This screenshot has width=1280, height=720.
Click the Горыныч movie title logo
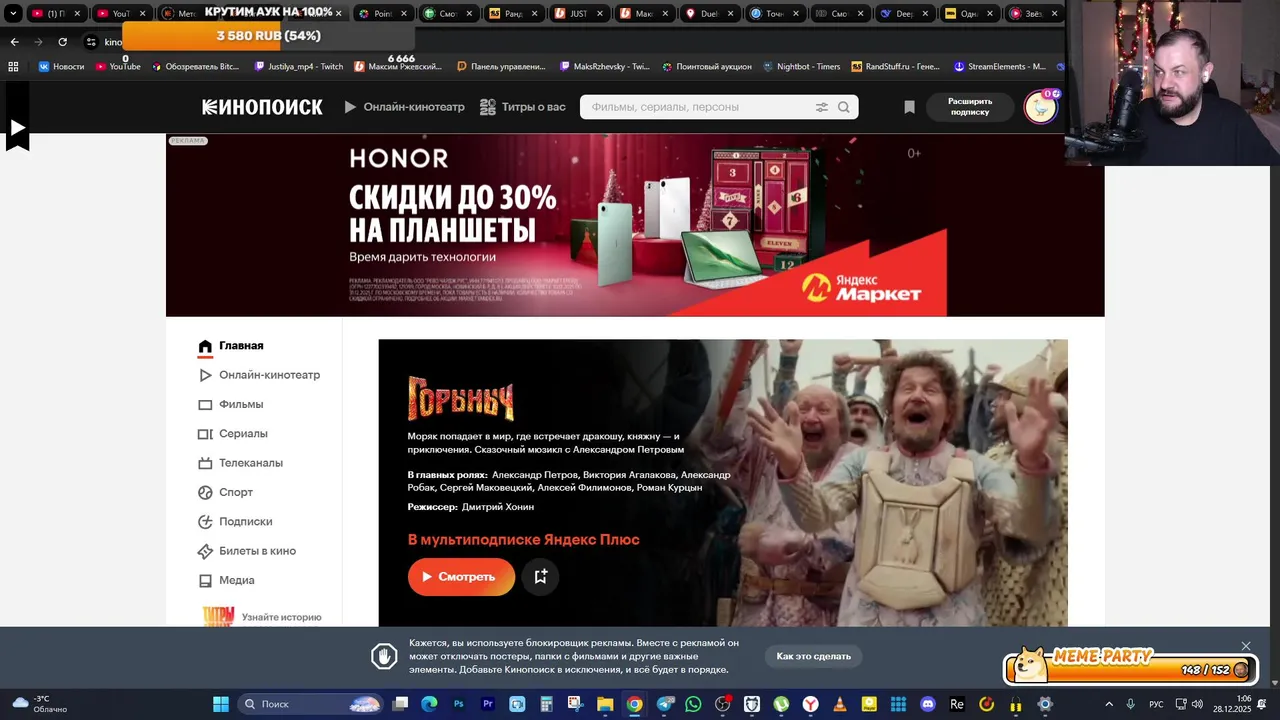[461, 399]
